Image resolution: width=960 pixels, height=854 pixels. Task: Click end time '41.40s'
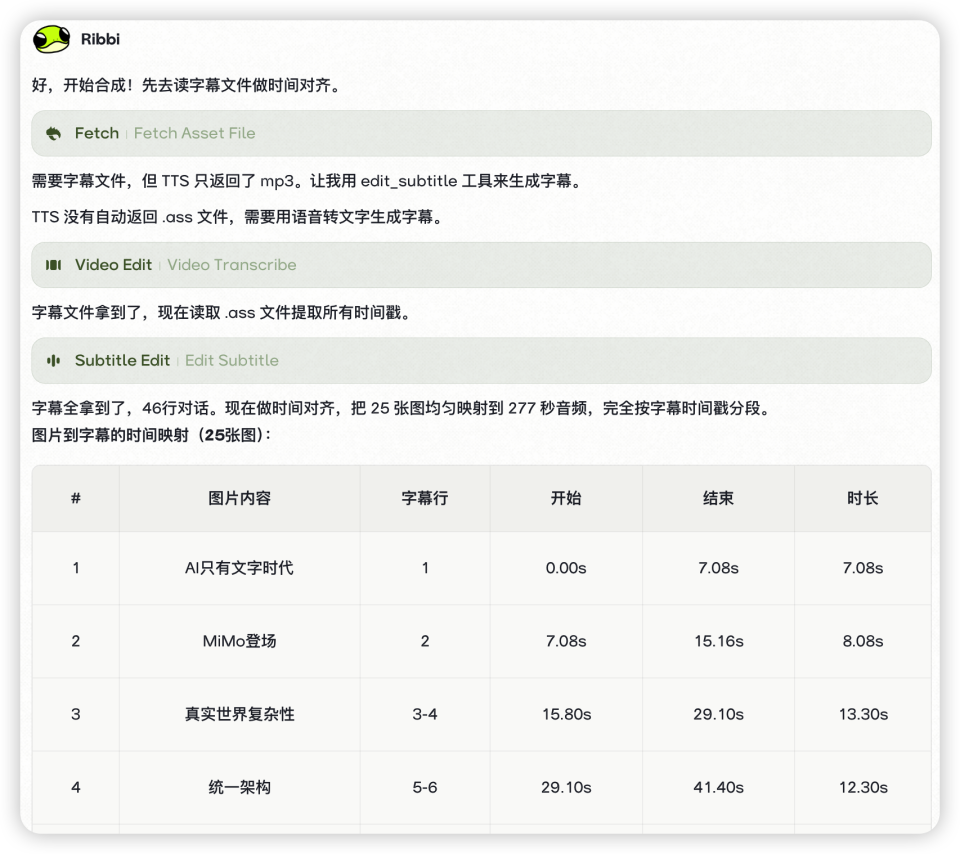[x=718, y=787]
